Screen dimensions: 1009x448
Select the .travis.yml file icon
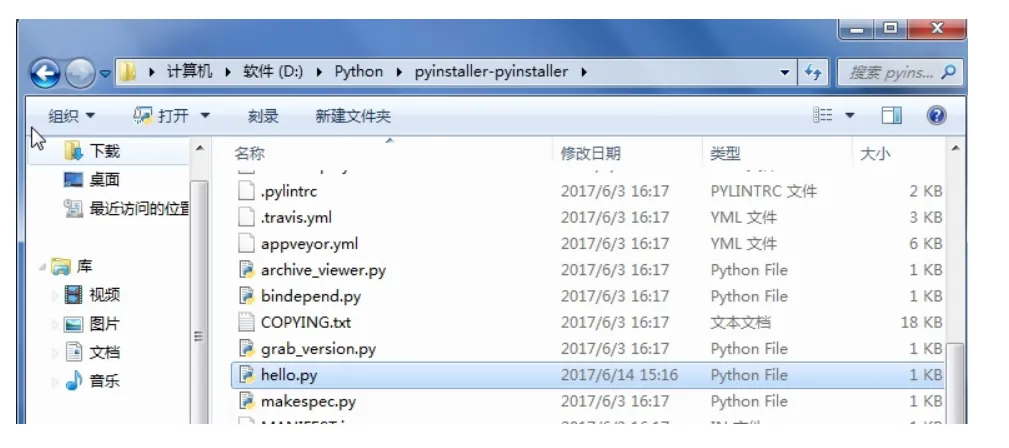coord(247,218)
